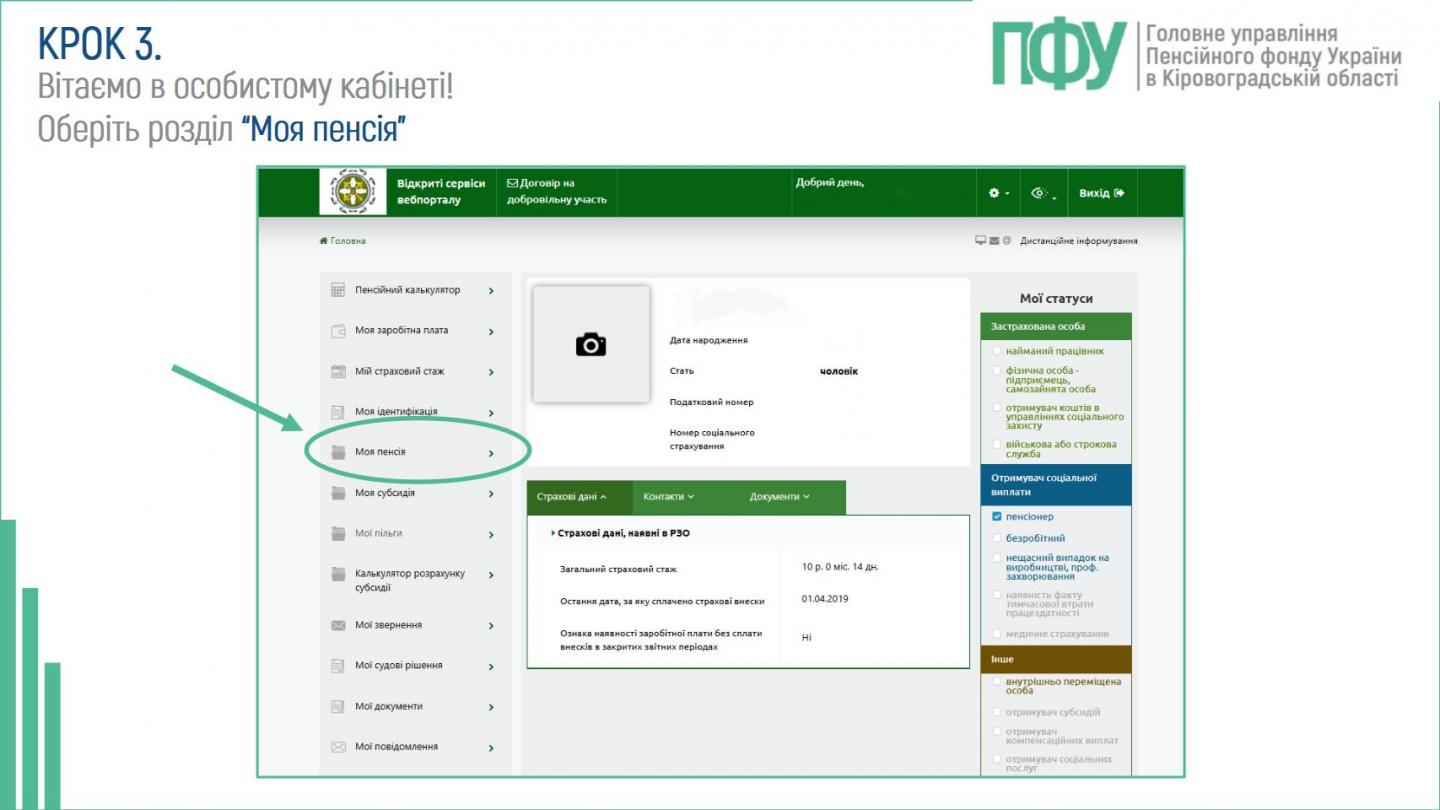
Task: Check the найманий працівник checkbox
Action: click(997, 351)
